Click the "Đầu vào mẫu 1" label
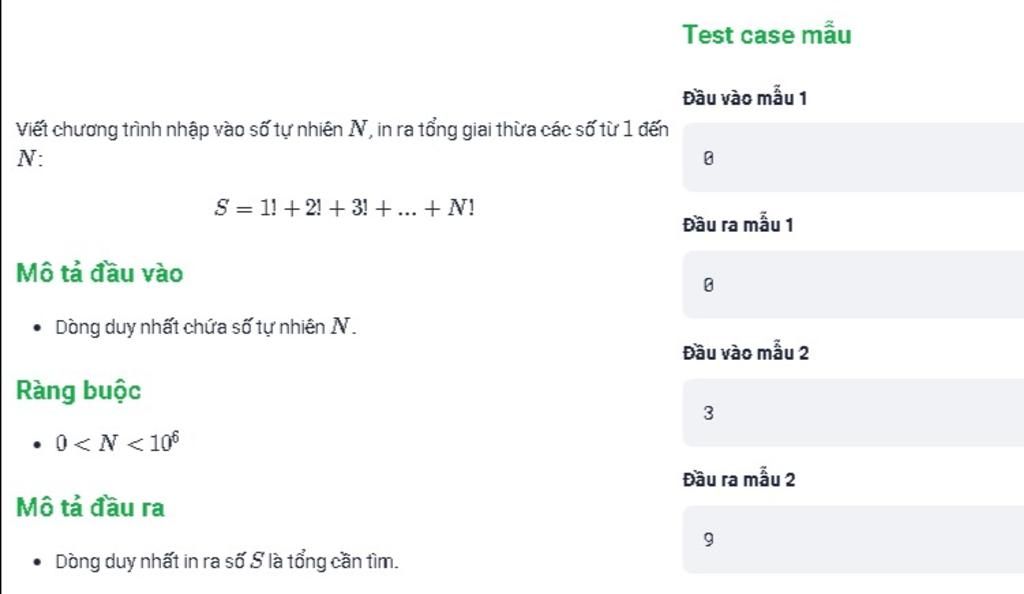Image resolution: width=1024 pixels, height=594 pixels. point(744,99)
